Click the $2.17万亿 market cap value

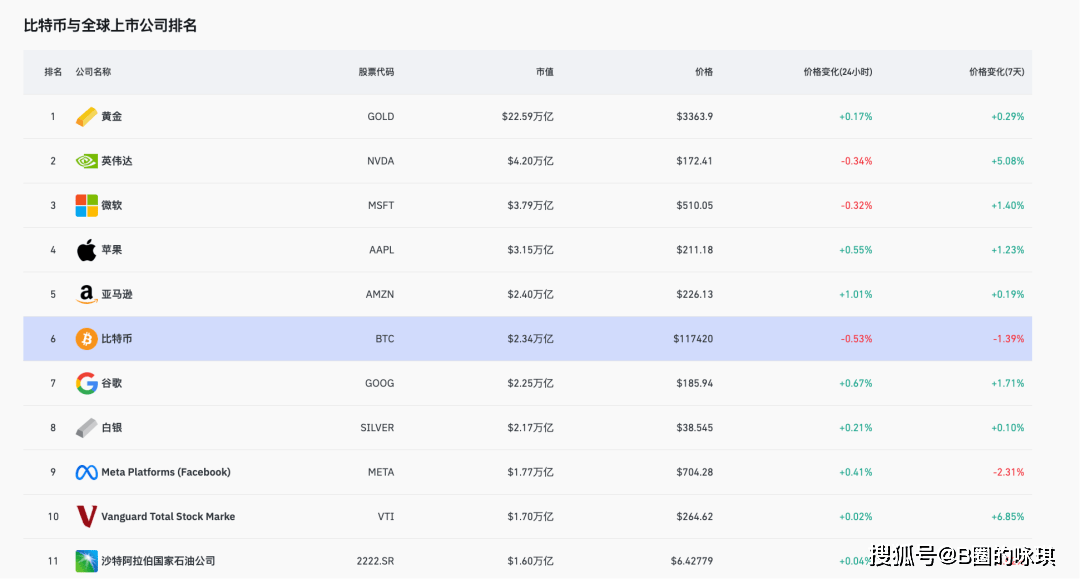pos(530,428)
